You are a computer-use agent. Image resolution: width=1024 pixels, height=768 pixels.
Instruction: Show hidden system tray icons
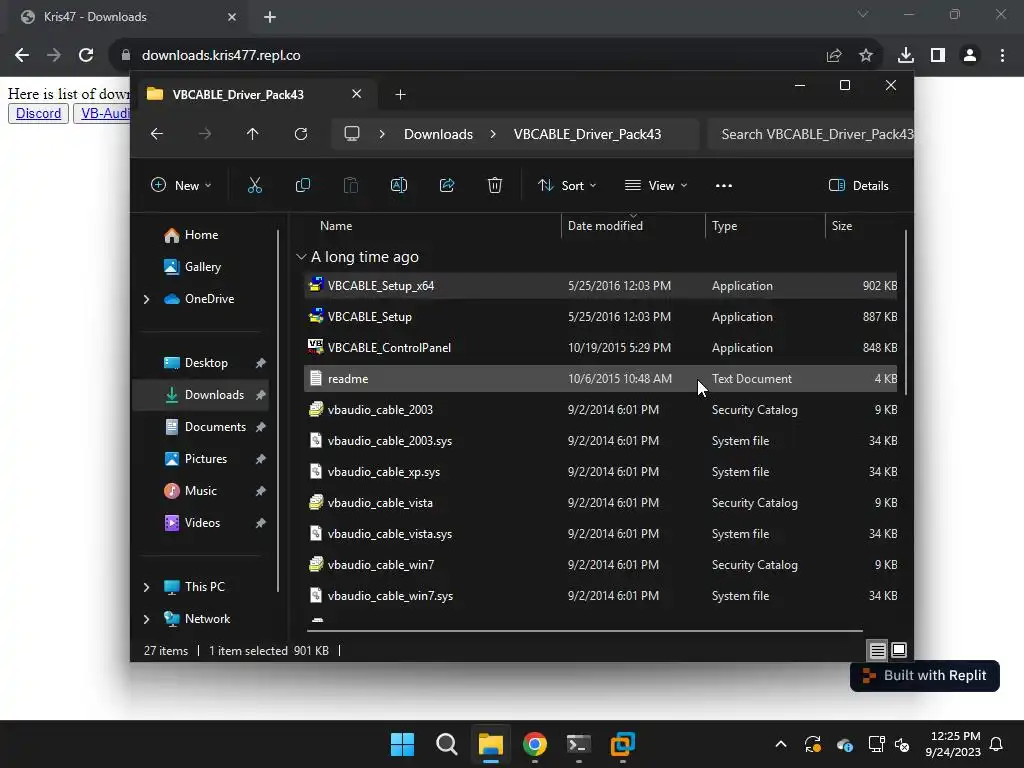tap(780, 744)
